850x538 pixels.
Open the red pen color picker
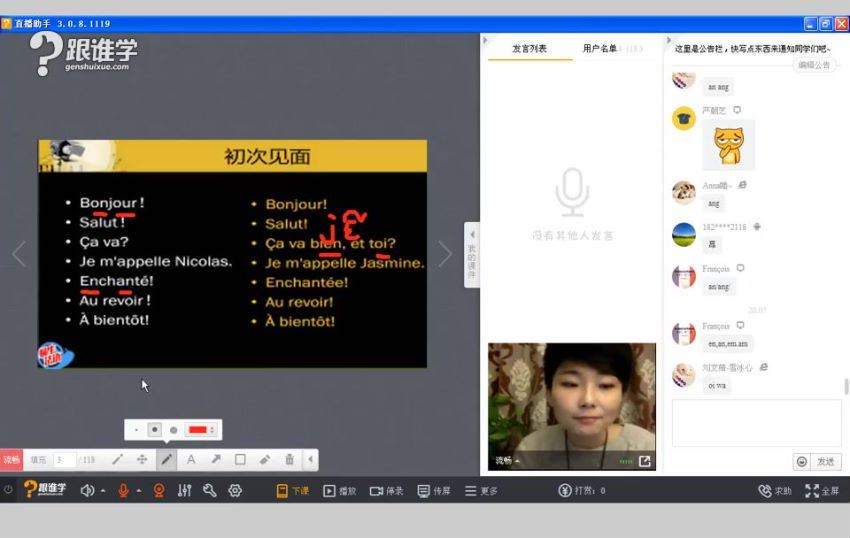coord(201,430)
